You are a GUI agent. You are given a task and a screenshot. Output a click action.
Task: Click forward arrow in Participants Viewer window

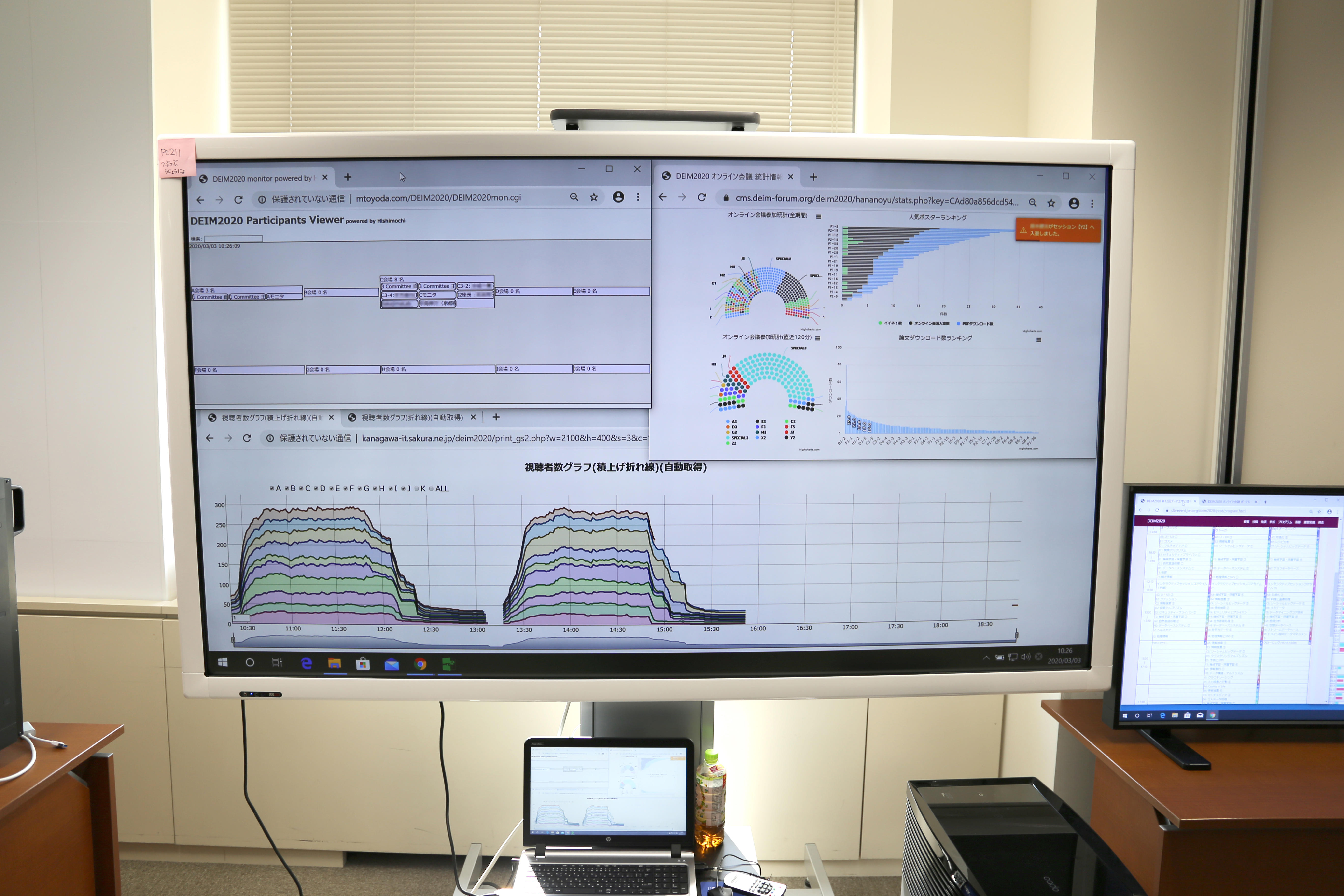pos(219,200)
